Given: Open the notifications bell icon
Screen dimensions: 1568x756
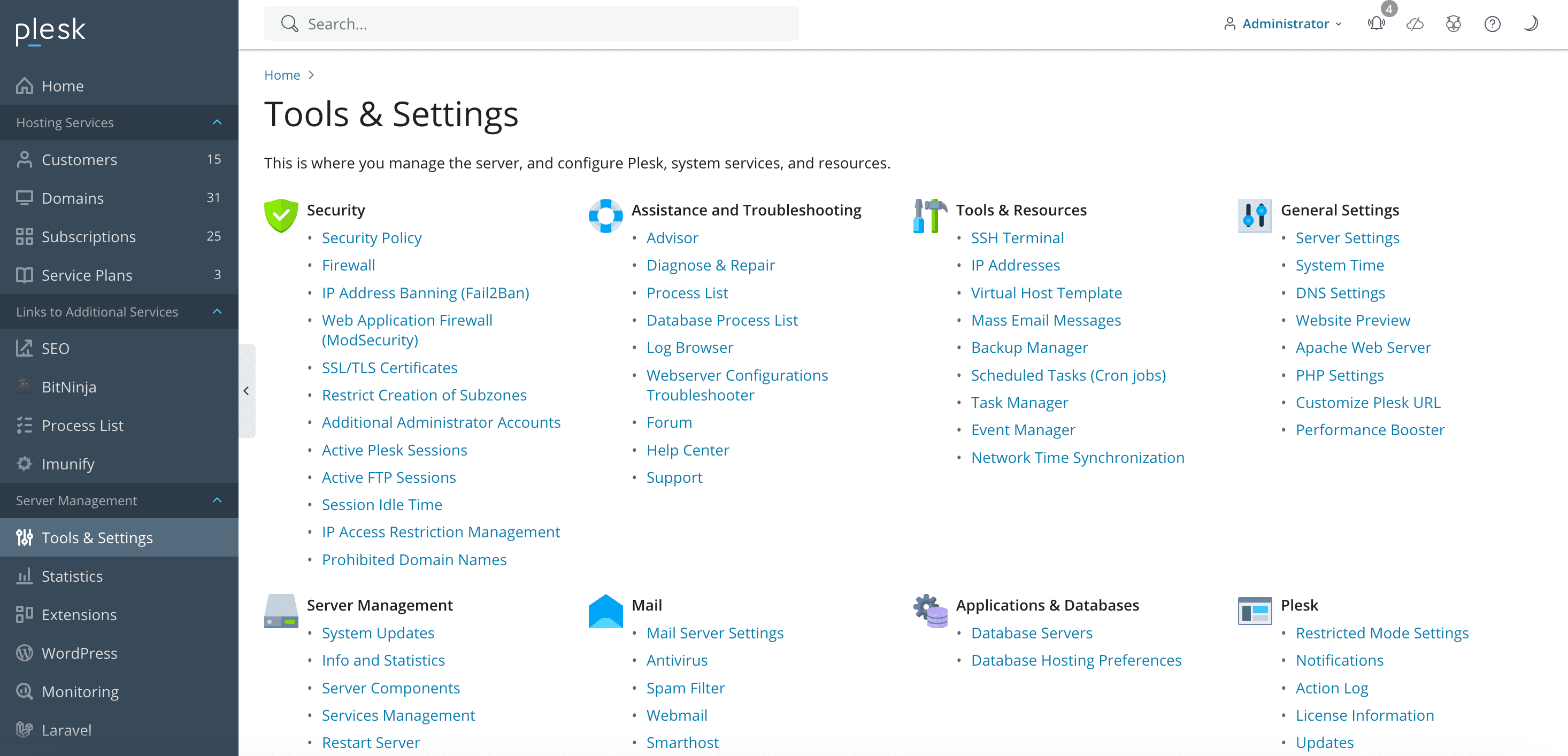Looking at the screenshot, I should coord(1375,24).
